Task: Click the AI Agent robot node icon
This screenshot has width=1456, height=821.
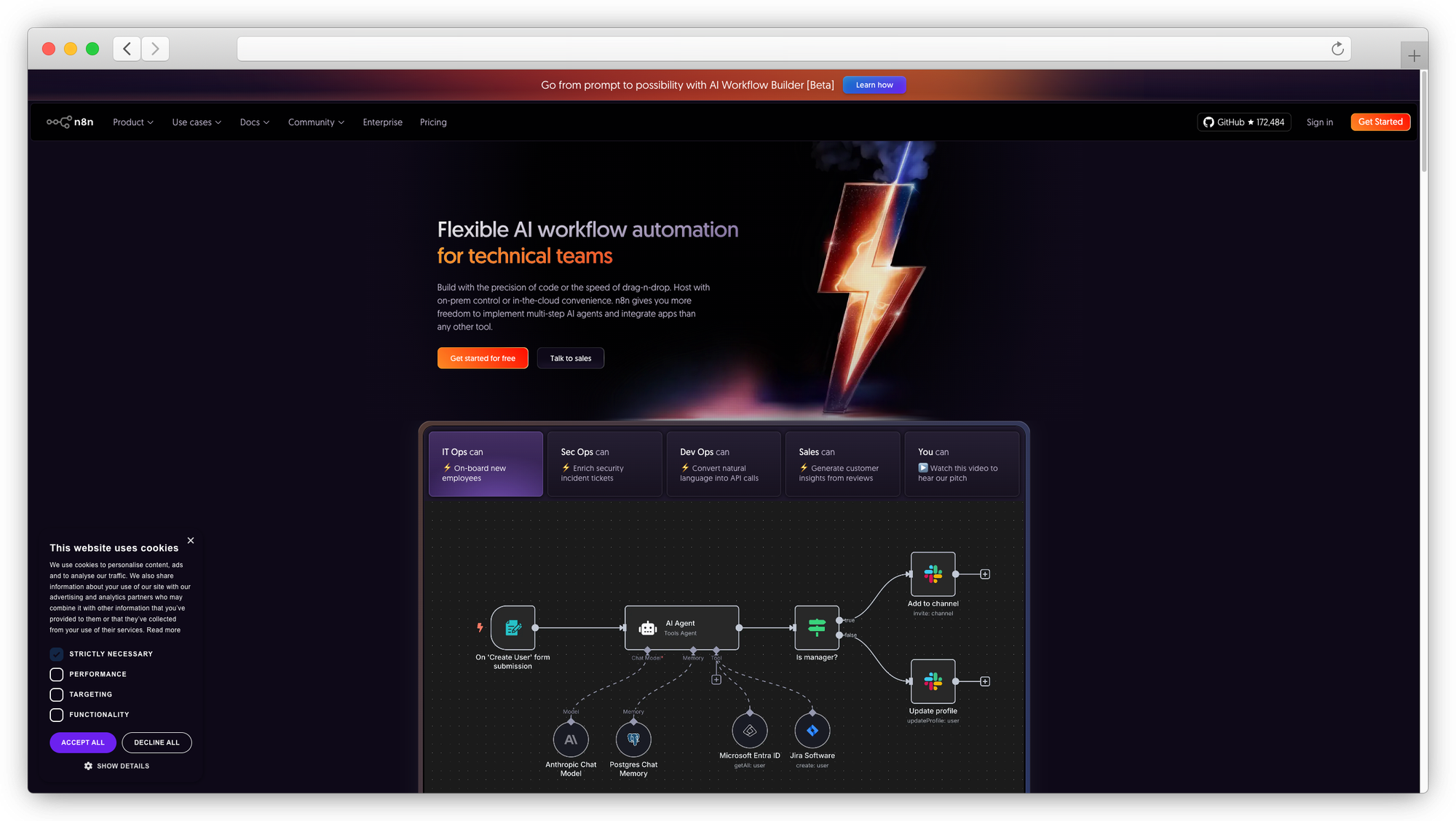Action: coord(647,628)
